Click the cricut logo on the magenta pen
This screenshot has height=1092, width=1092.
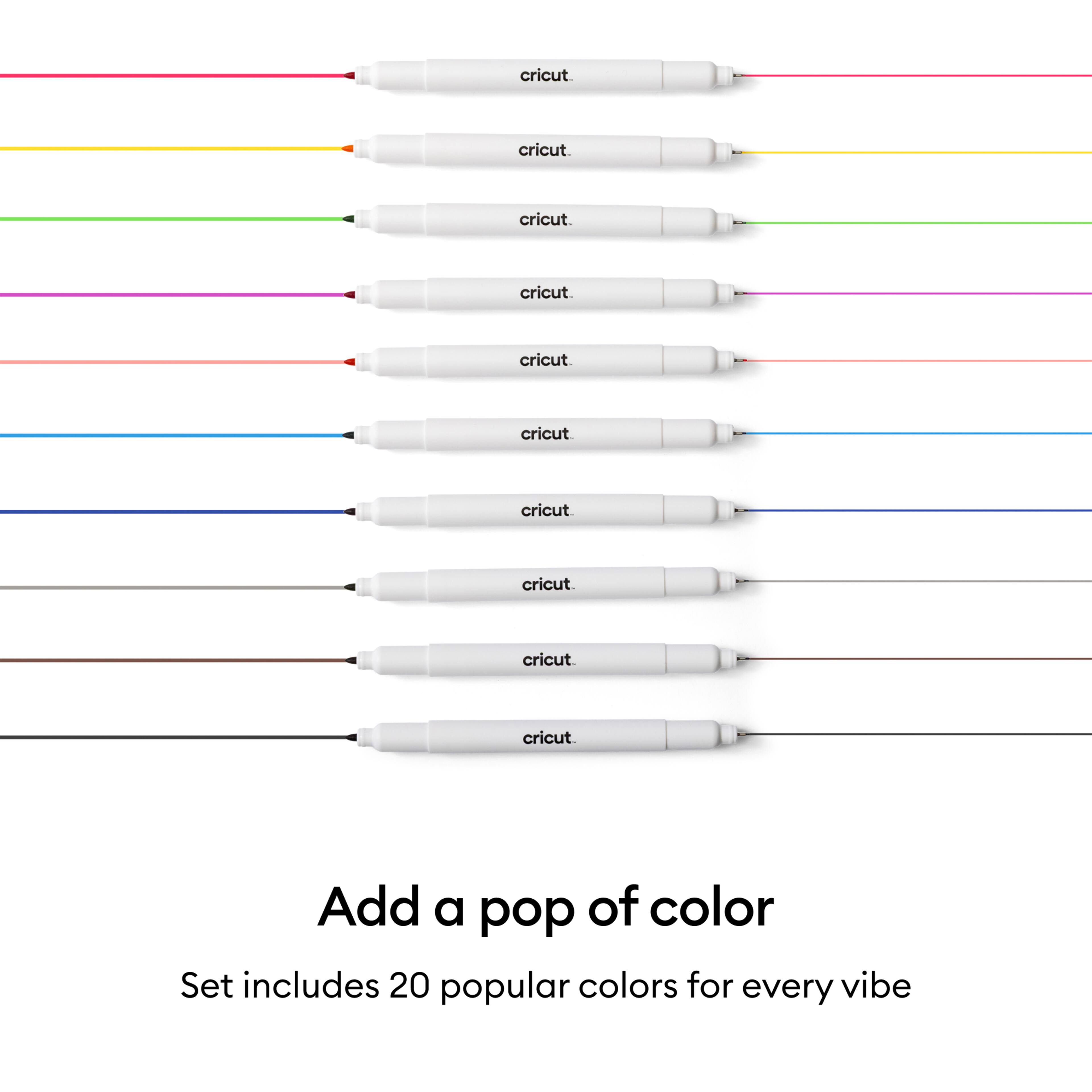point(545,293)
